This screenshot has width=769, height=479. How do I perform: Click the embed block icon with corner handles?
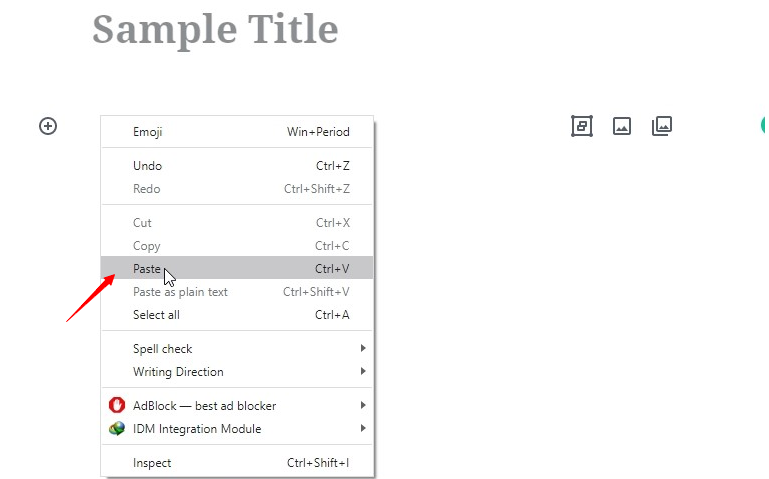click(582, 126)
